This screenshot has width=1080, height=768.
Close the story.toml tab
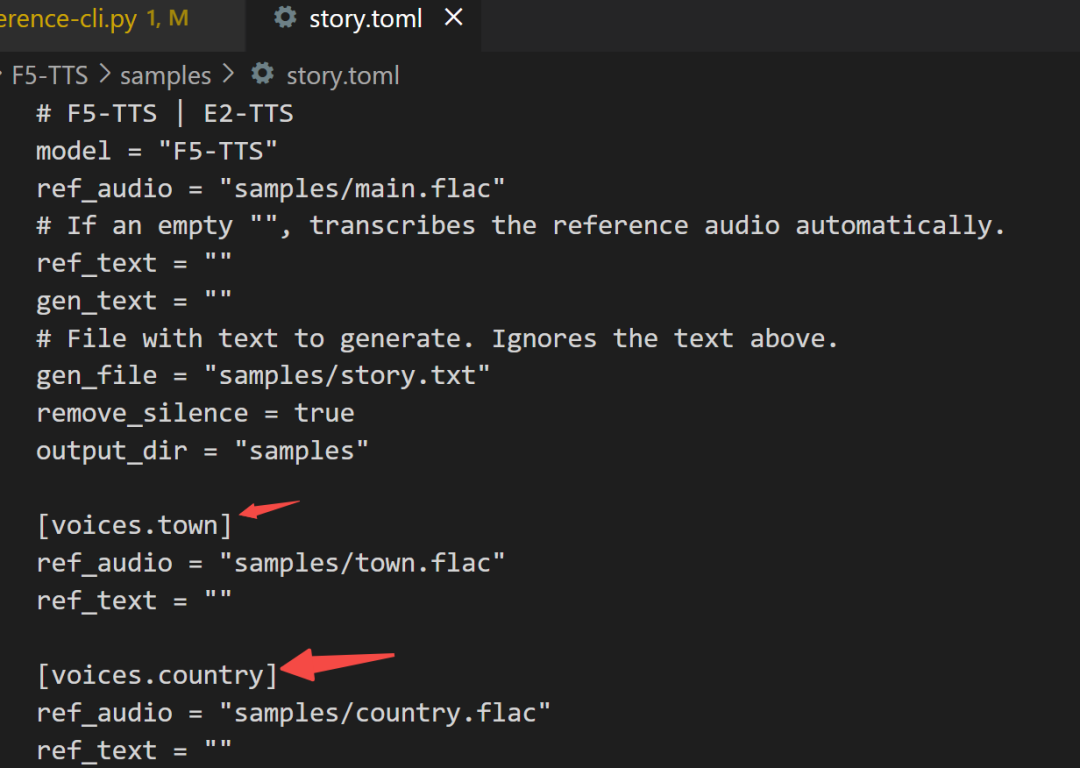tap(453, 17)
